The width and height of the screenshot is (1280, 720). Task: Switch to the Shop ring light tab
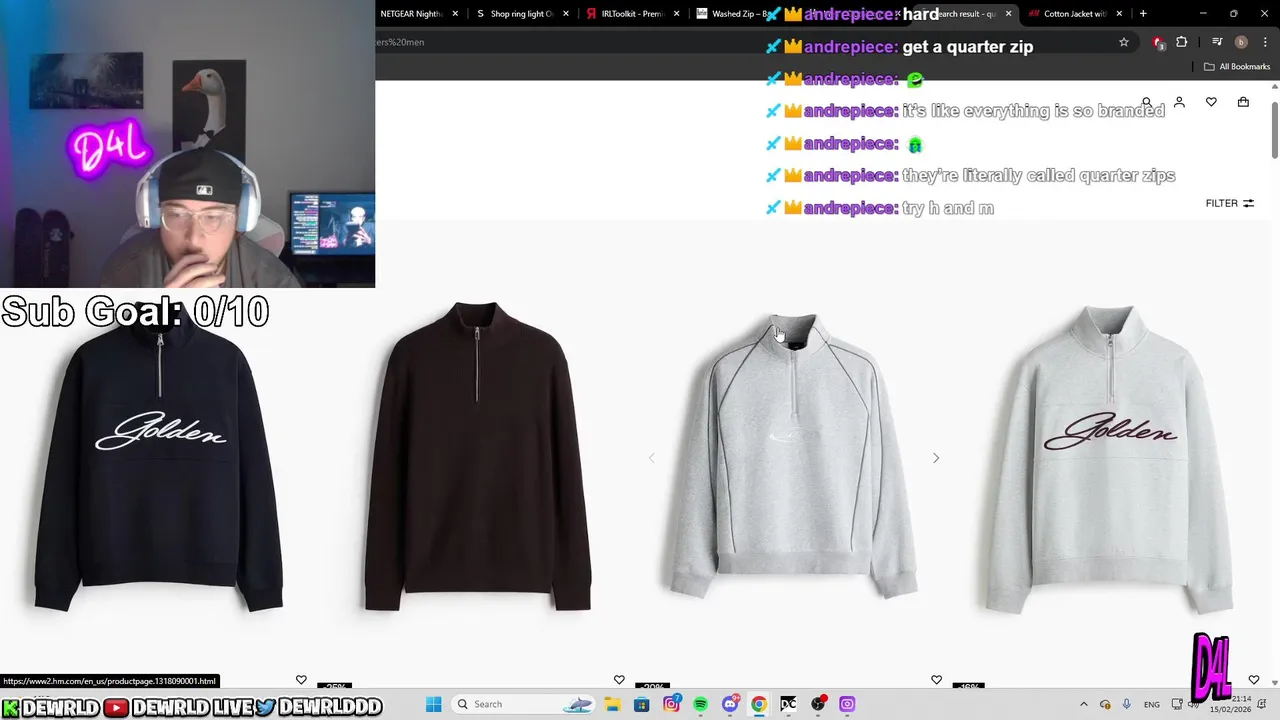(x=520, y=14)
